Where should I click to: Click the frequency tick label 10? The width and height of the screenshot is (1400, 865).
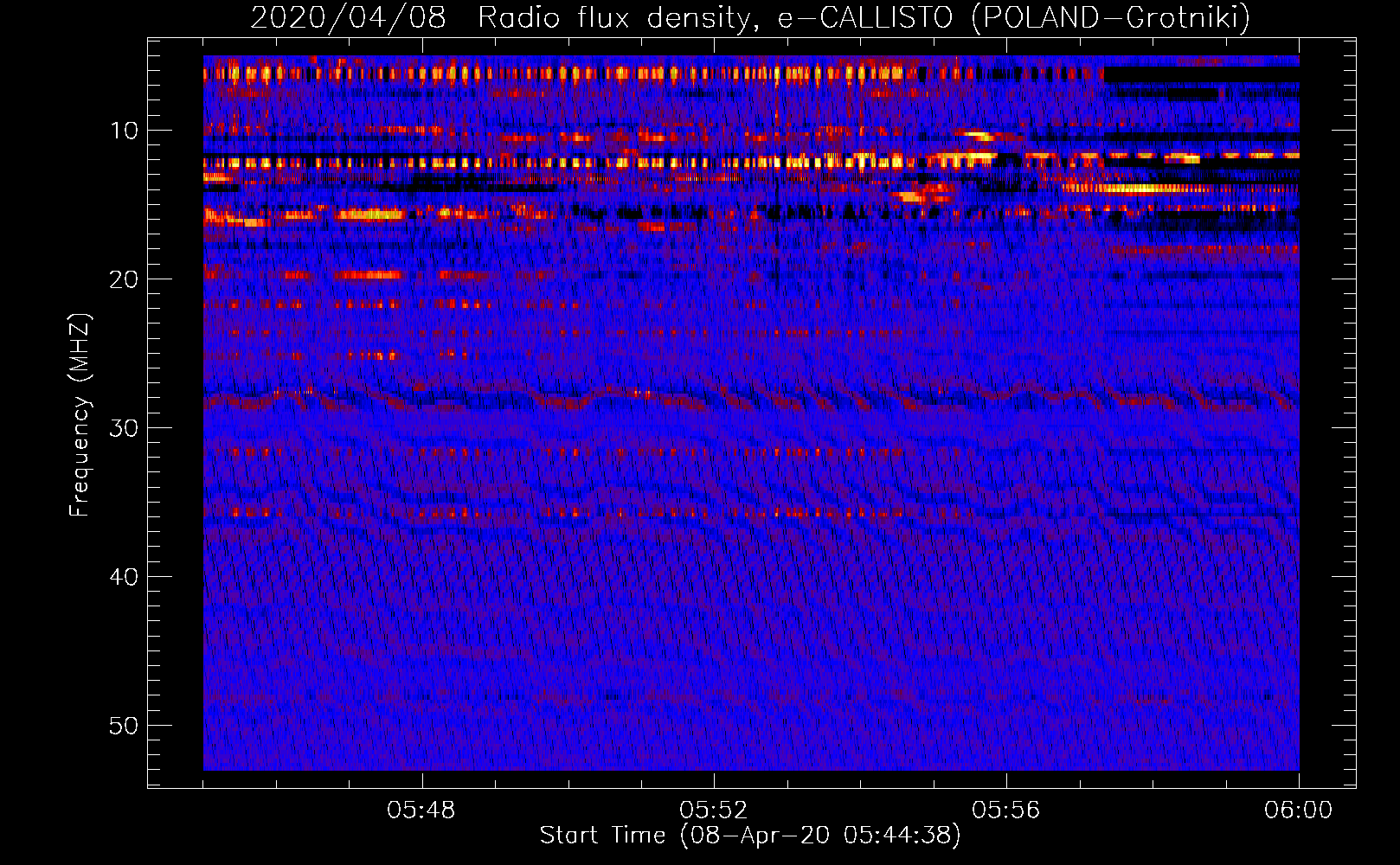(125, 131)
